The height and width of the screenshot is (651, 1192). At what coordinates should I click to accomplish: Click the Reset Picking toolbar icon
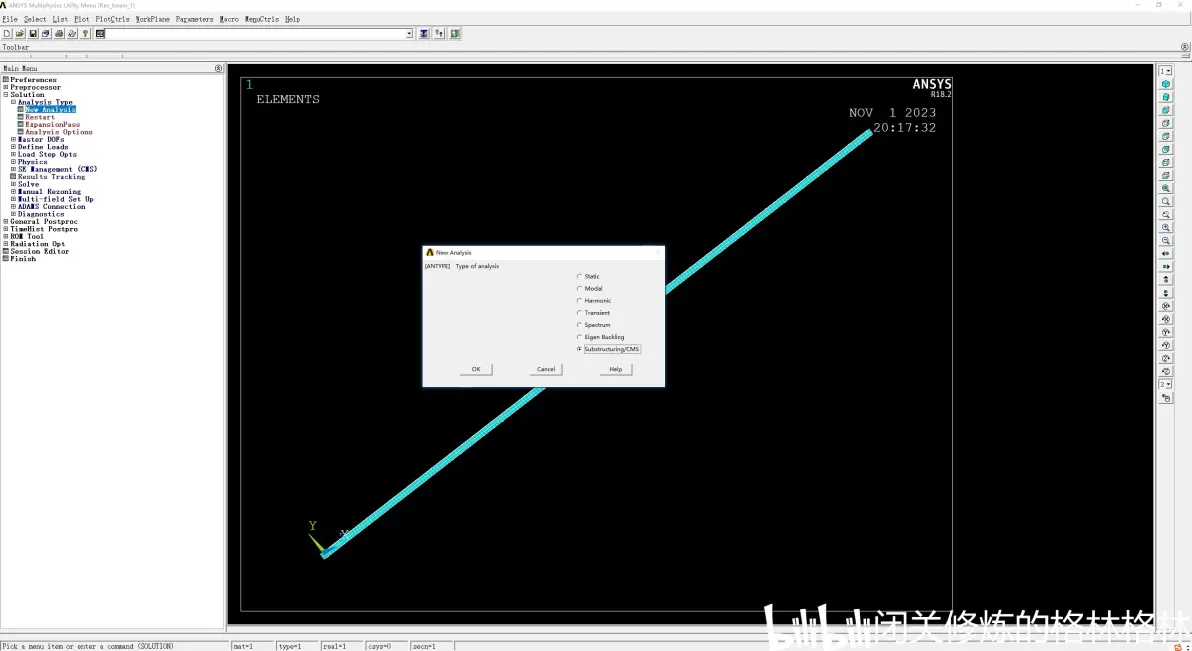[x=439, y=33]
